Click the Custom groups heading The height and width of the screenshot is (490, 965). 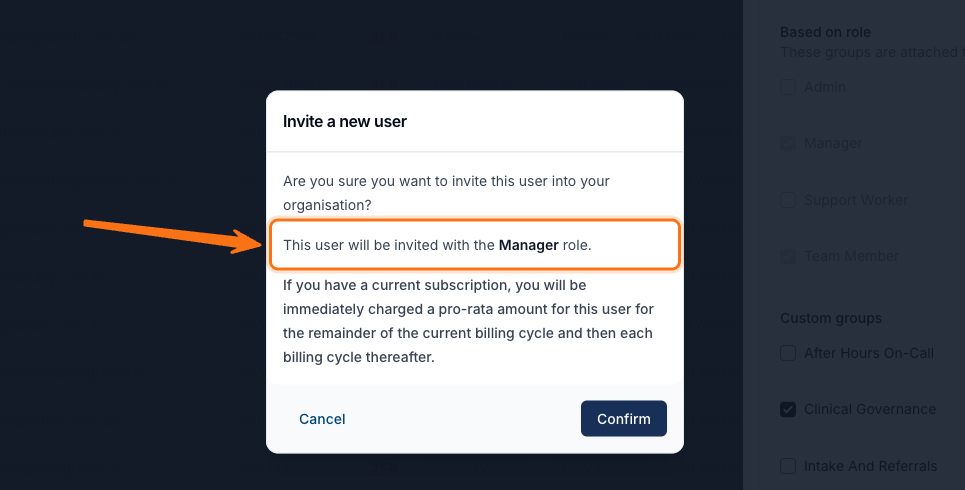coord(831,318)
